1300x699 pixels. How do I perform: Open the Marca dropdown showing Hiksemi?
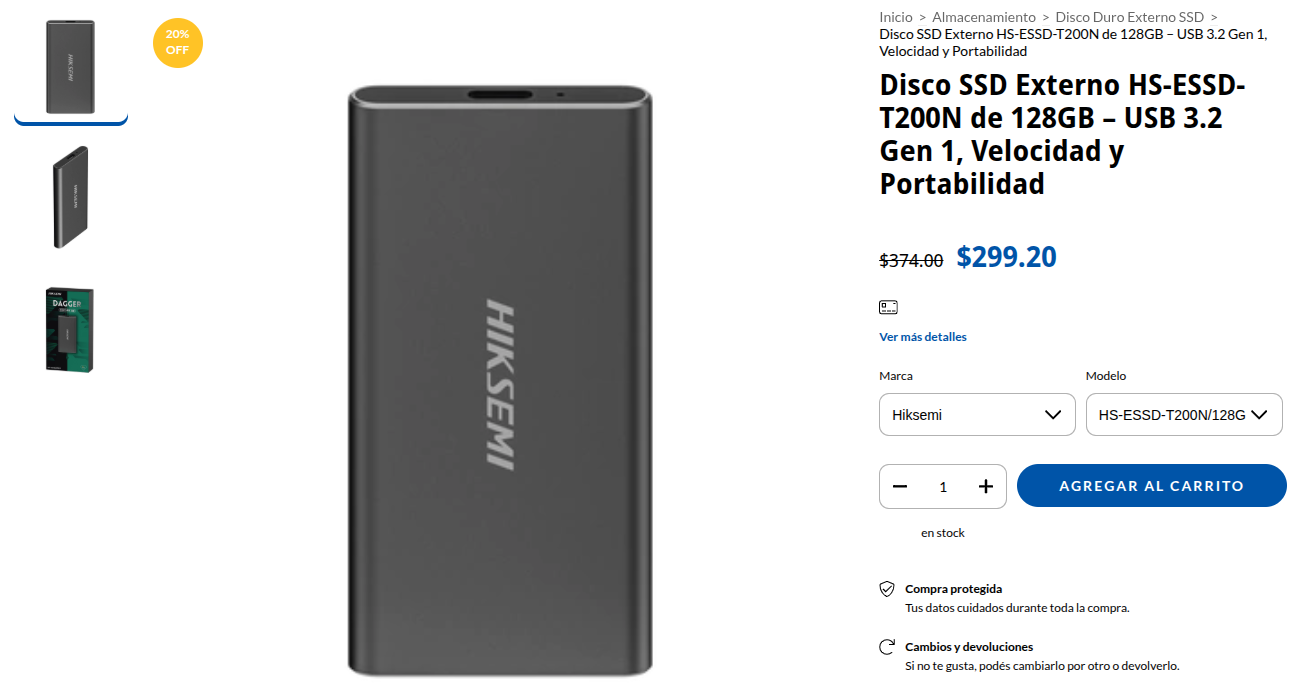pos(976,415)
